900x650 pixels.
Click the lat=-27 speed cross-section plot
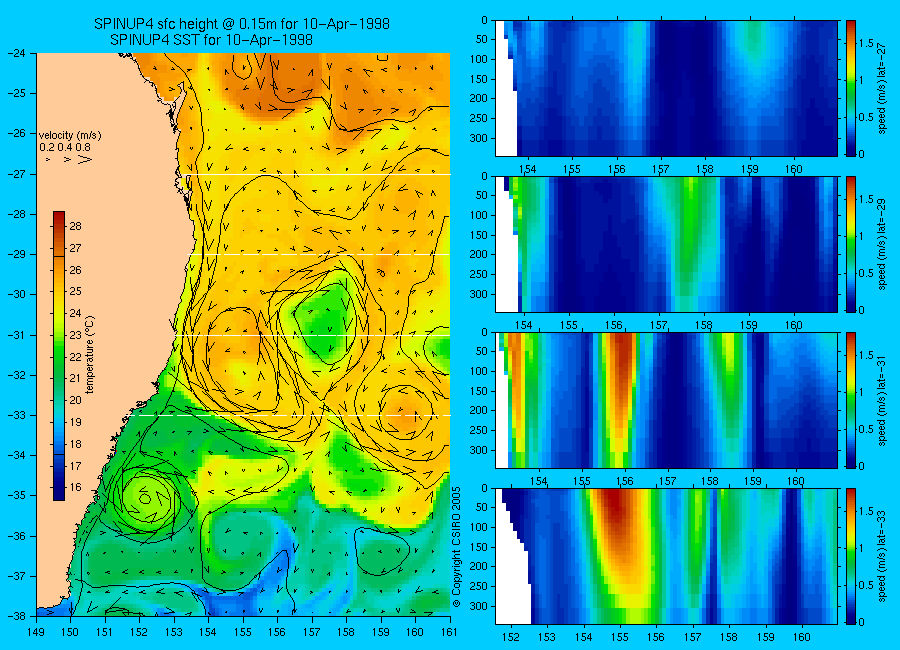(x=666, y=88)
